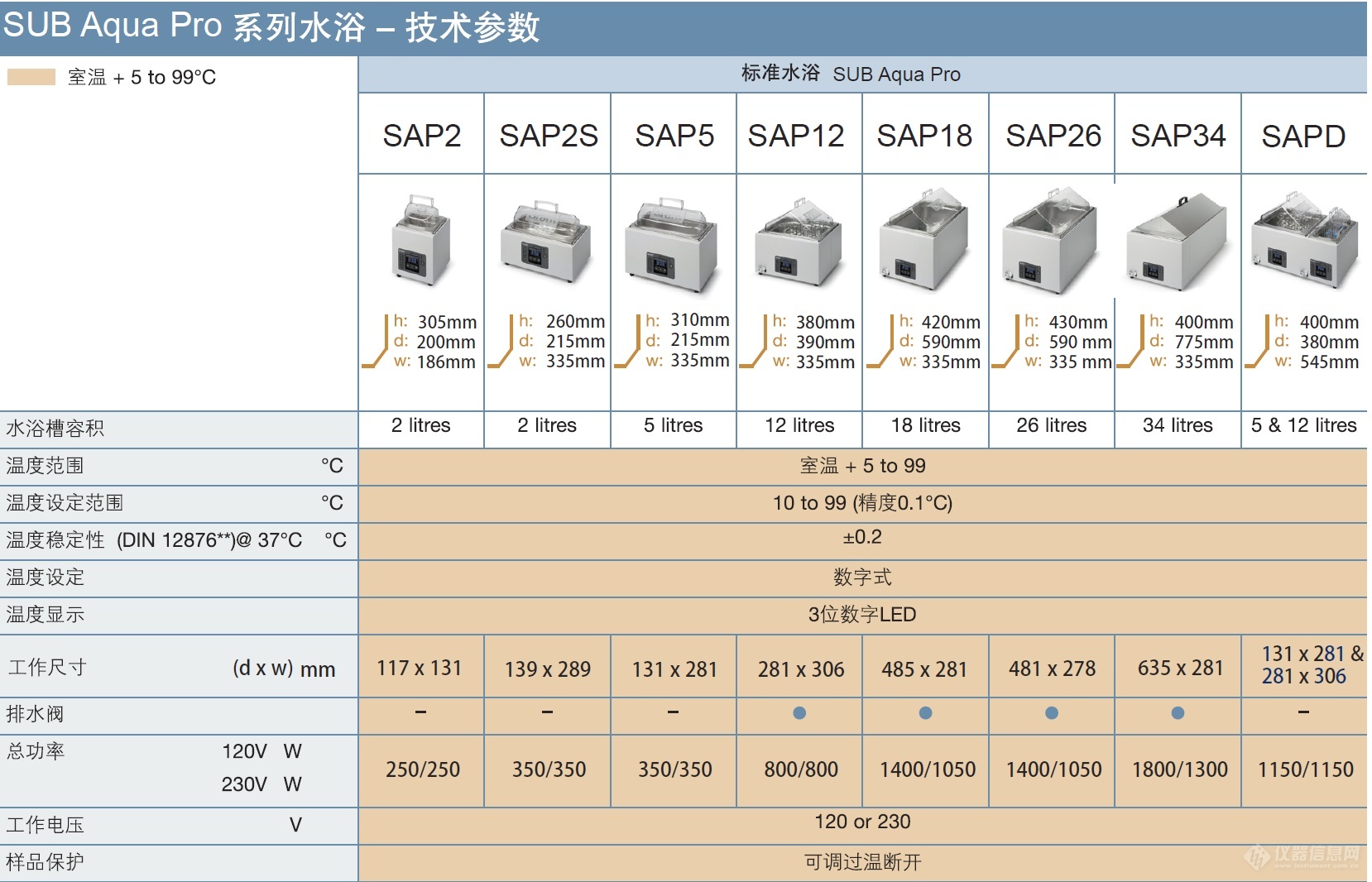Click the '温度稳定性 (DIN 12876**)@ 37°C' label

click(154, 540)
